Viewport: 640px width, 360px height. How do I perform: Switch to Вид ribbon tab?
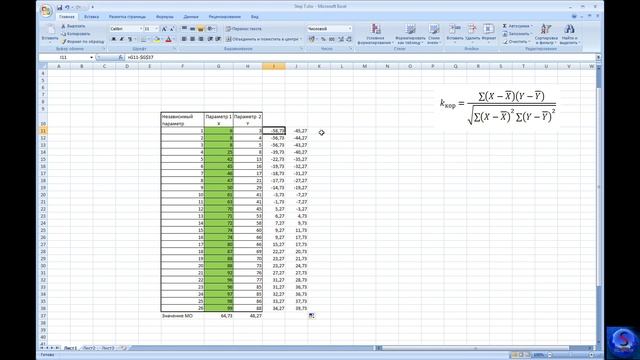[x=255, y=17]
